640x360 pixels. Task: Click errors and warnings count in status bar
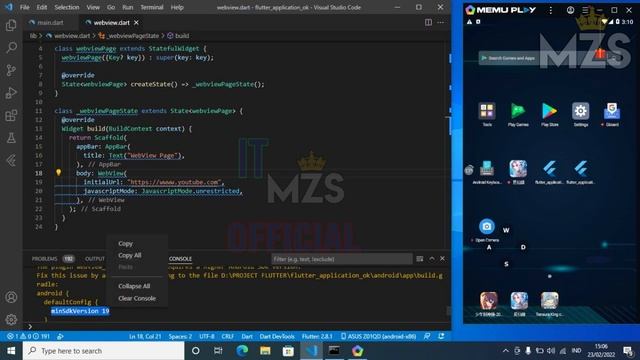pyautogui.click(x=28, y=336)
